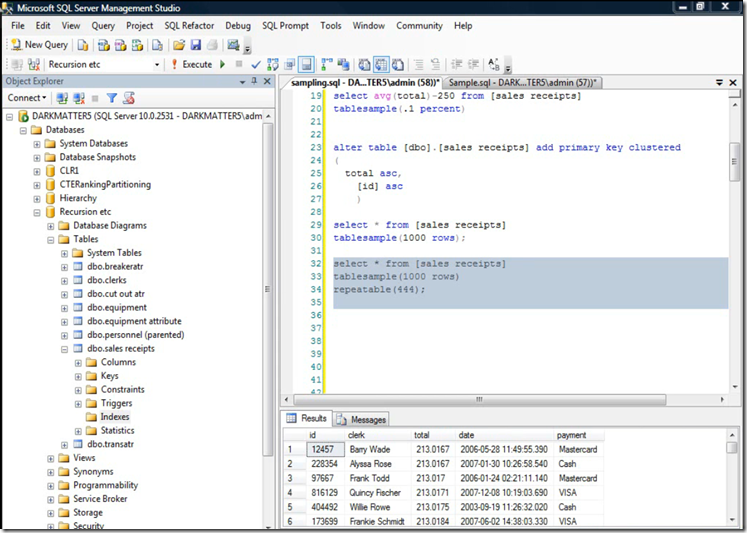Image resolution: width=747 pixels, height=533 pixels.
Task: Switch to the Sample.sql tab
Action: click(522, 82)
